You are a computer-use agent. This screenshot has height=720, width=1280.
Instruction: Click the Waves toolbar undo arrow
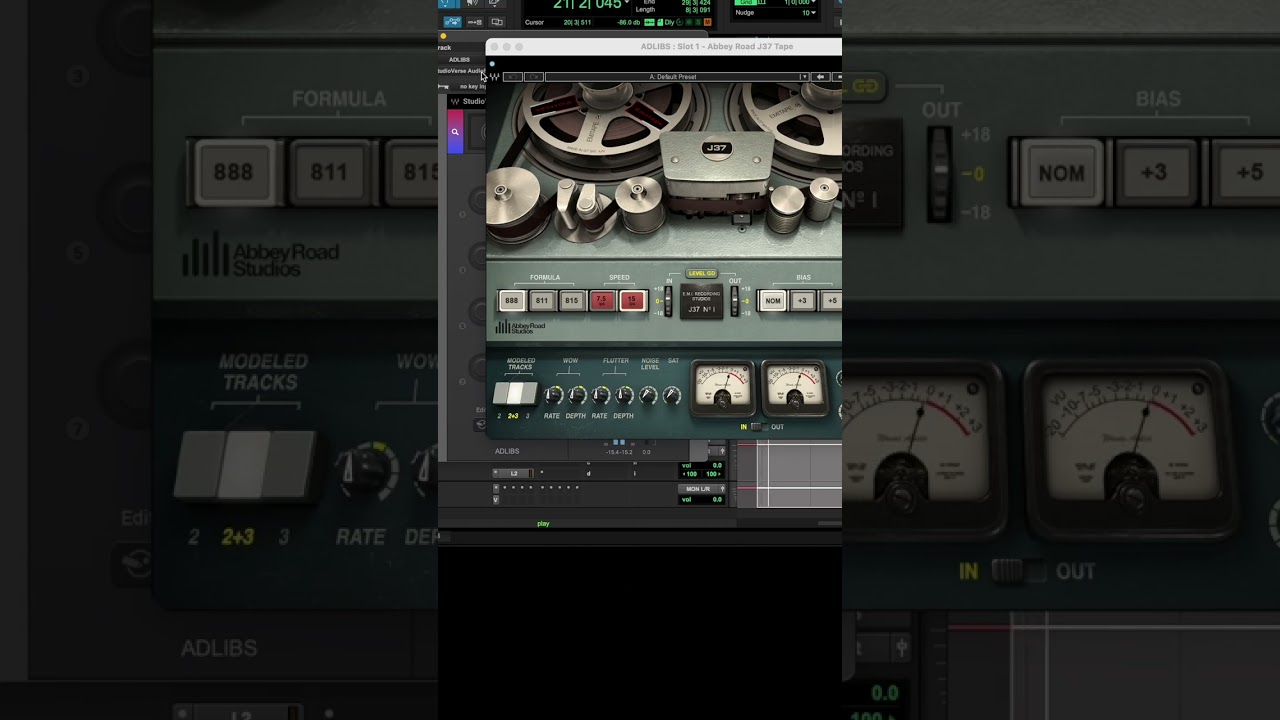tap(512, 77)
